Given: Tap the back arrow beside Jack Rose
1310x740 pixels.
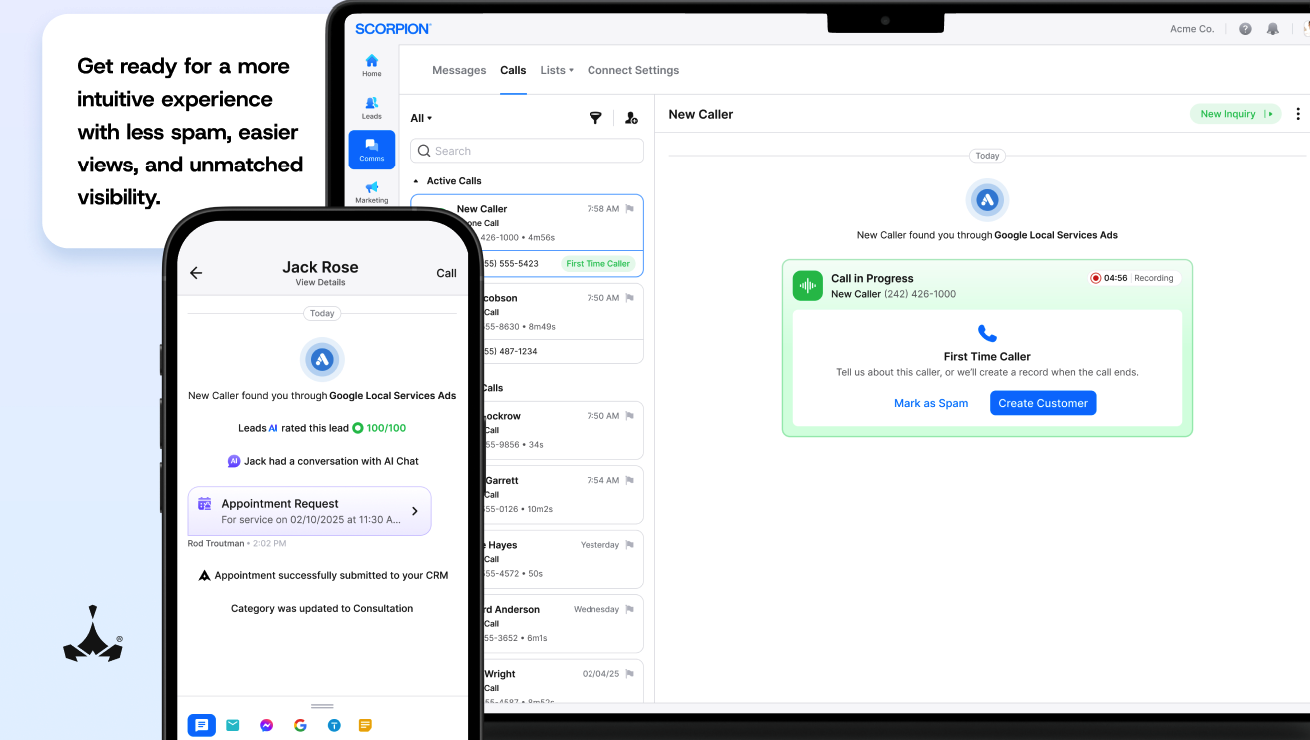Looking at the screenshot, I should point(196,273).
